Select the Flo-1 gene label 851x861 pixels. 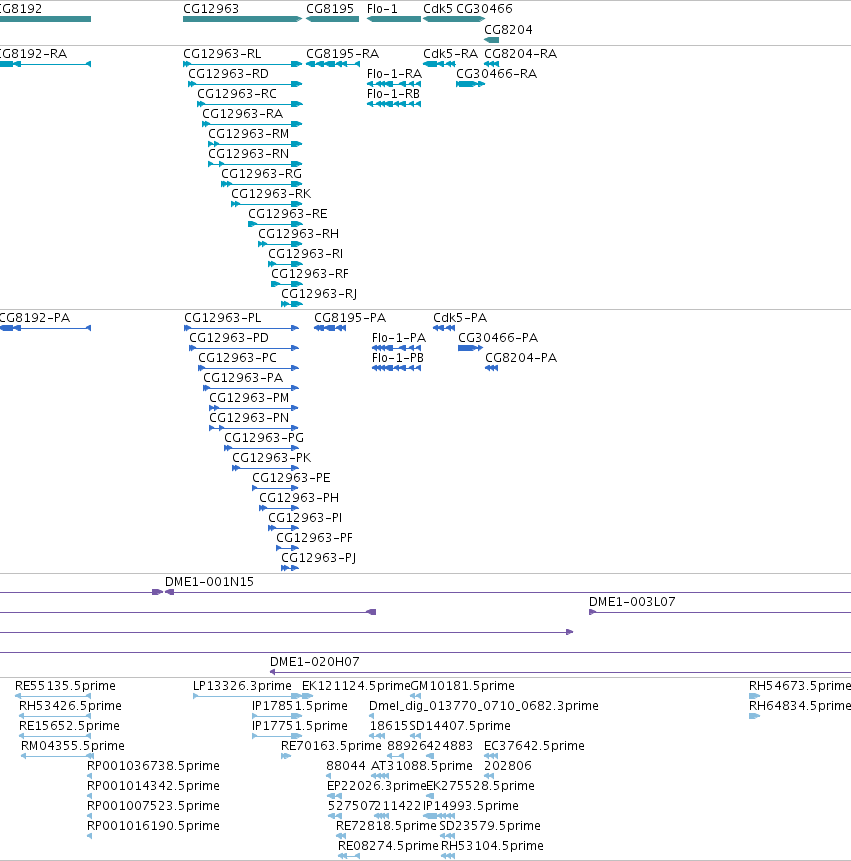click(x=382, y=9)
